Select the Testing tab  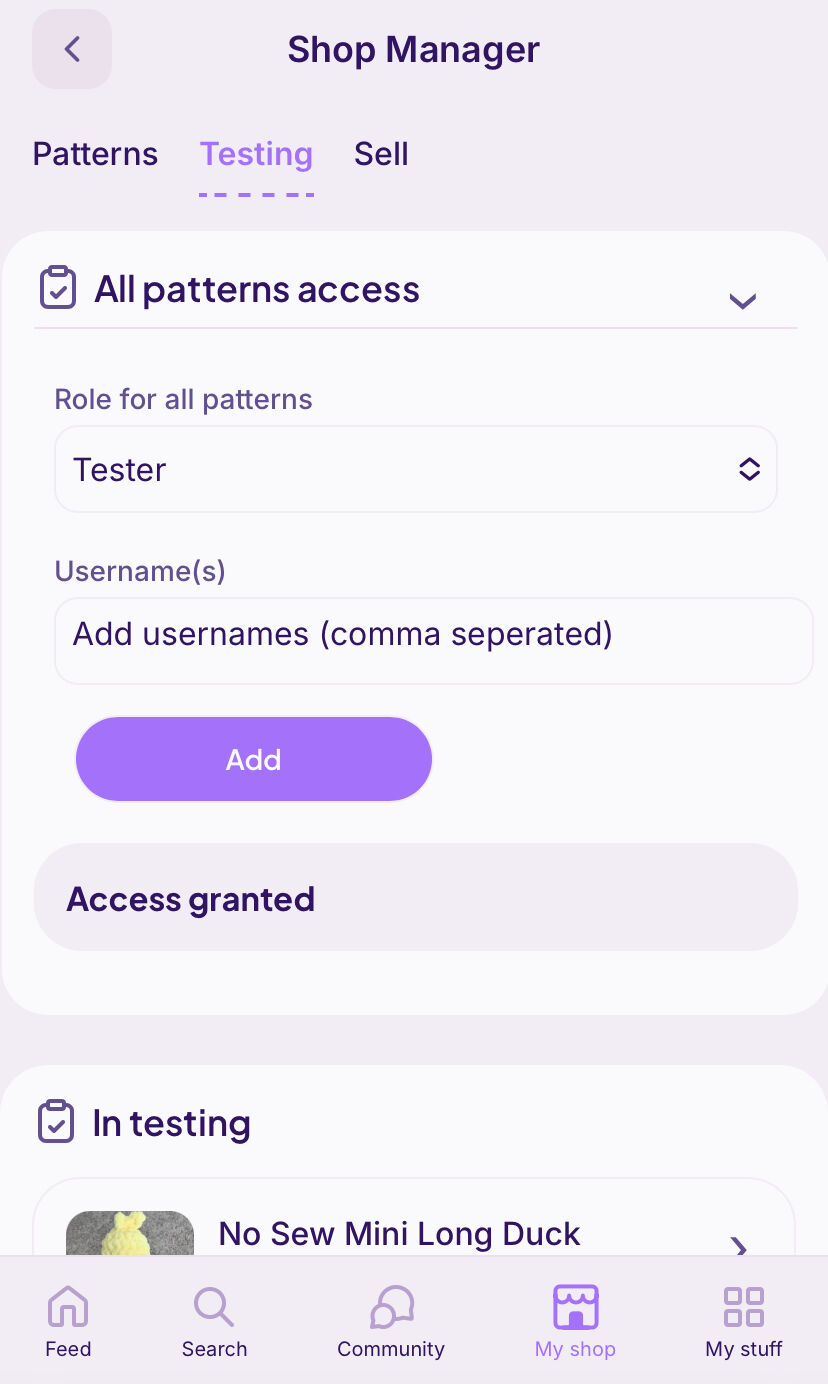[256, 154]
